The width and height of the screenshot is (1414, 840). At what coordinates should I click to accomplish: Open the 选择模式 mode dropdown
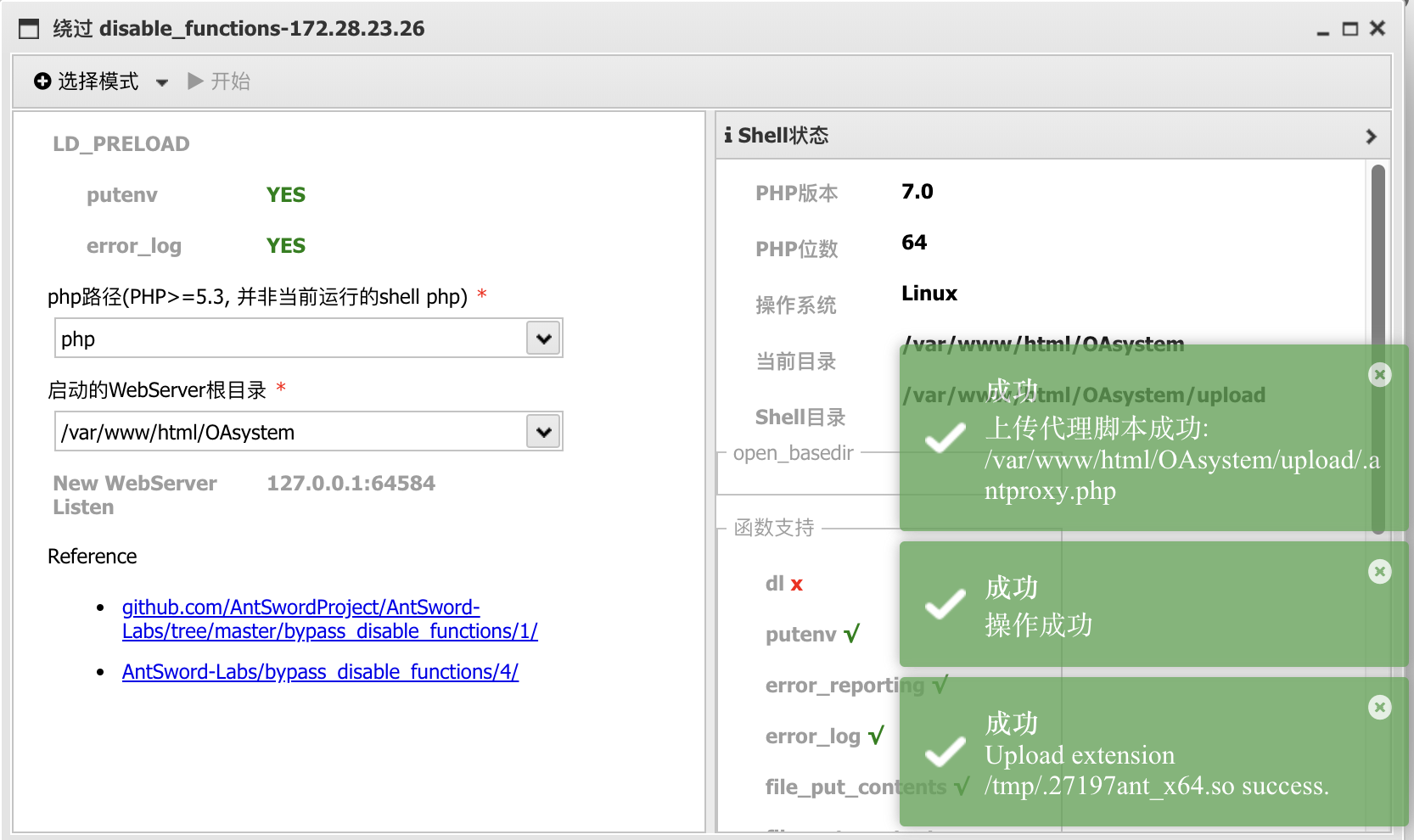click(101, 81)
